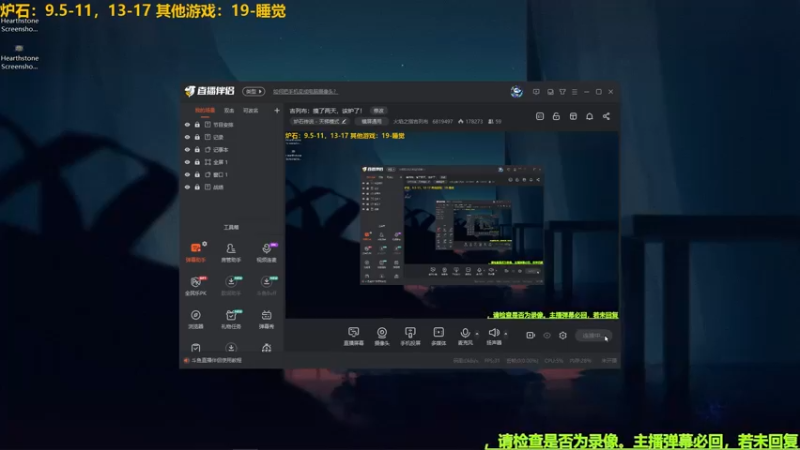Expand speaker options arrow beside 扬声器

tap(506, 334)
